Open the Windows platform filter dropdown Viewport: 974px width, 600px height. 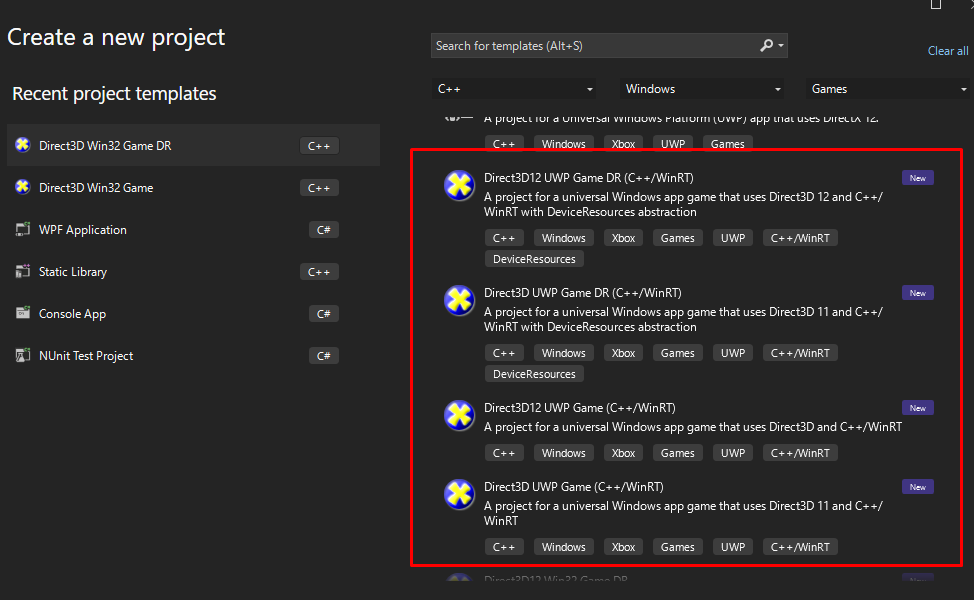pyautogui.click(x=703, y=89)
